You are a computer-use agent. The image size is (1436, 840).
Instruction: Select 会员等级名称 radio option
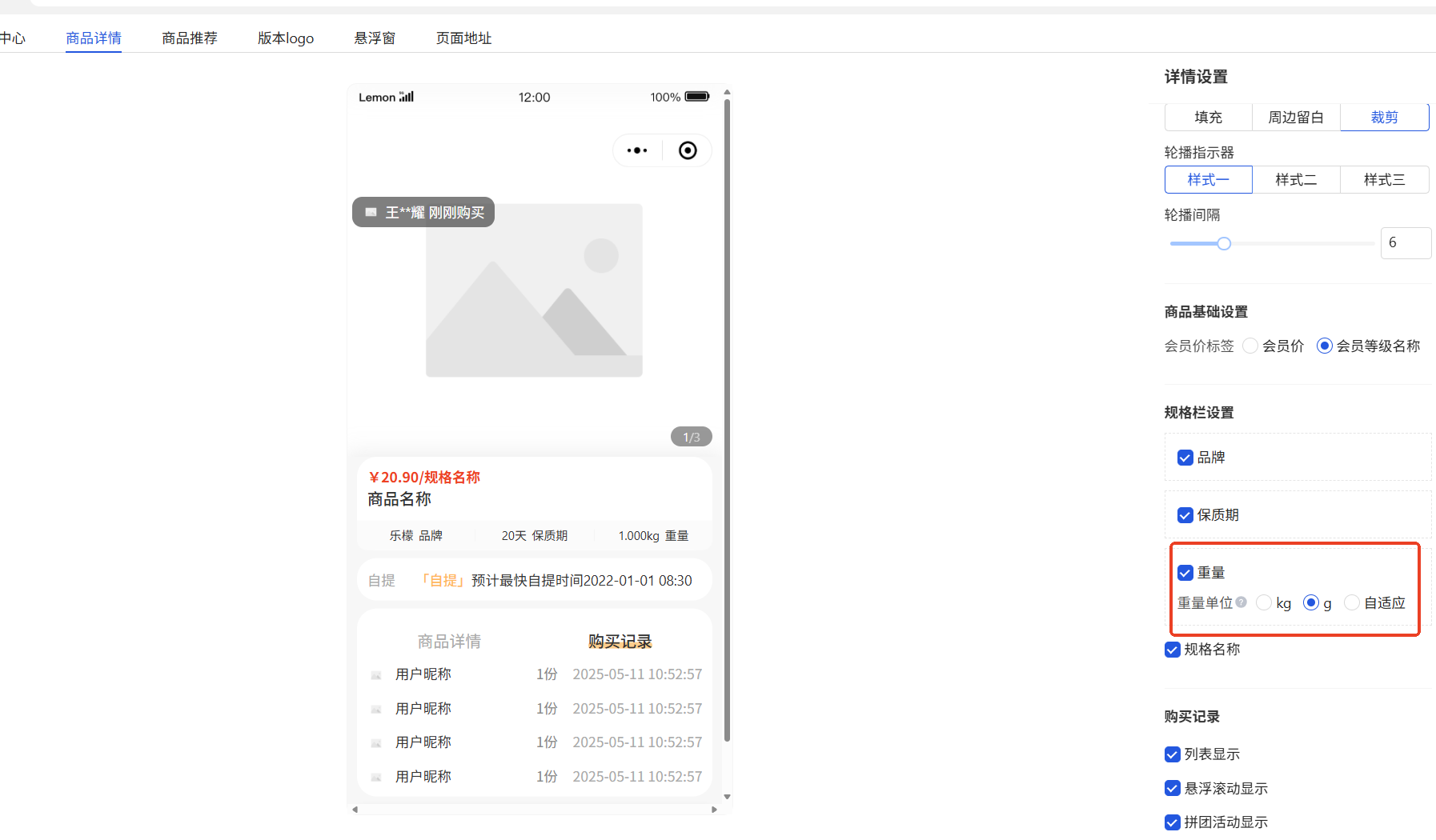[1325, 346]
